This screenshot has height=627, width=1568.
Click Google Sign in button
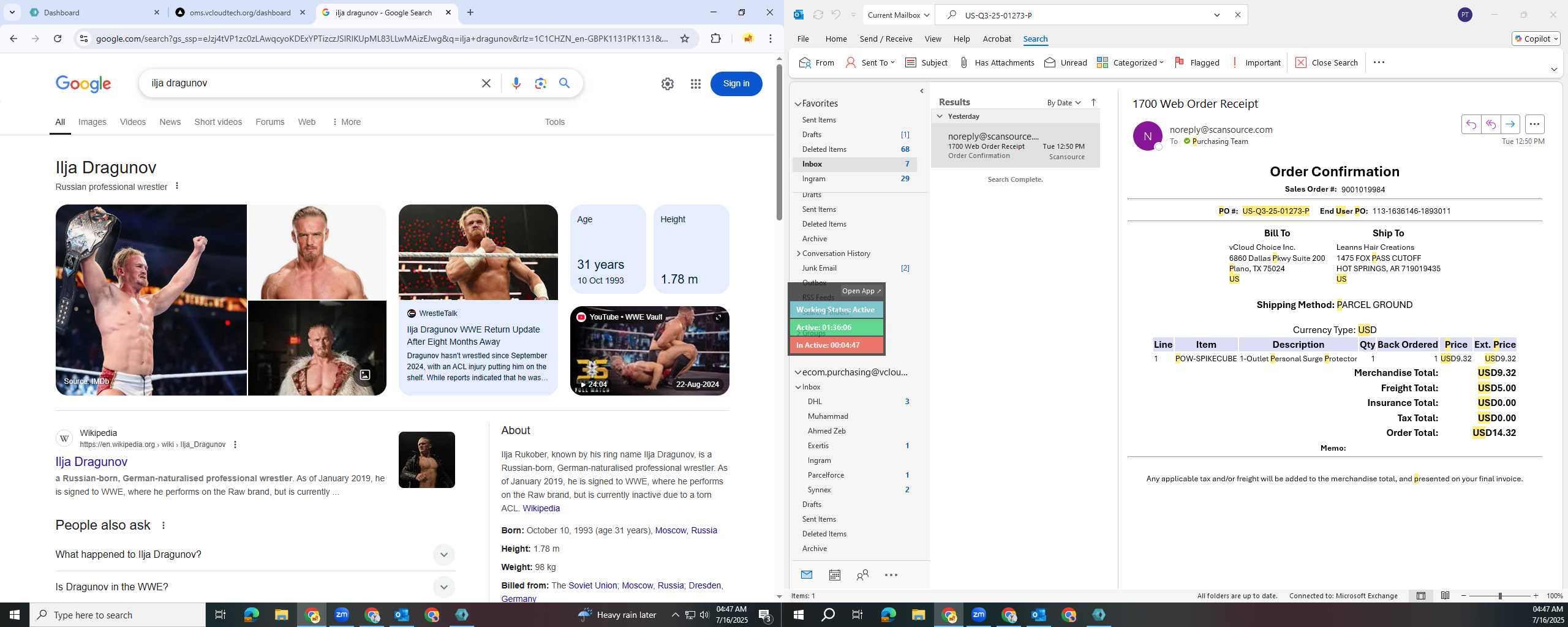click(736, 84)
